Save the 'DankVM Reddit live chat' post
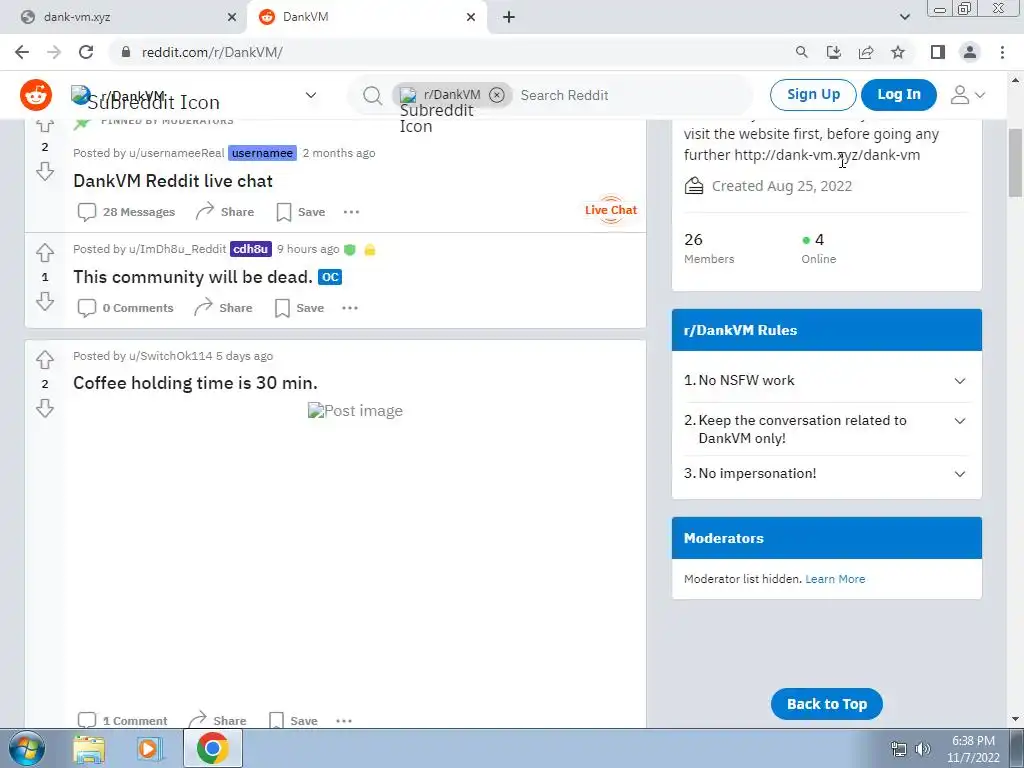Viewport: 1024px width, 768px height. click(x=300, y=212)
